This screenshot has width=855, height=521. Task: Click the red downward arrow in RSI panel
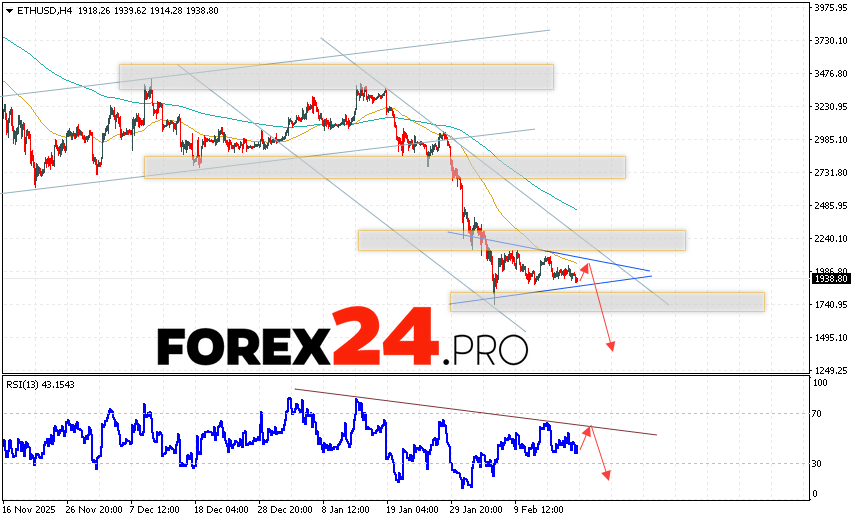point(599,453)
